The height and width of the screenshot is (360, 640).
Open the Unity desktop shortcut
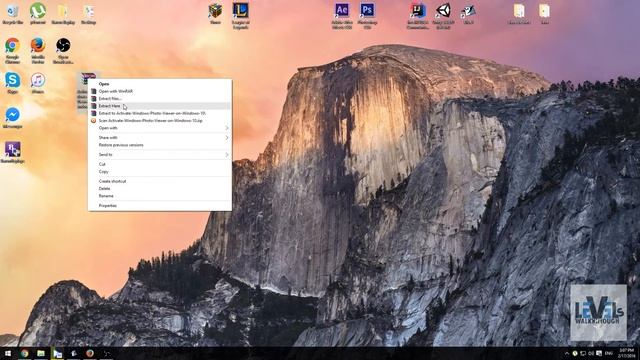pos(443,16)
